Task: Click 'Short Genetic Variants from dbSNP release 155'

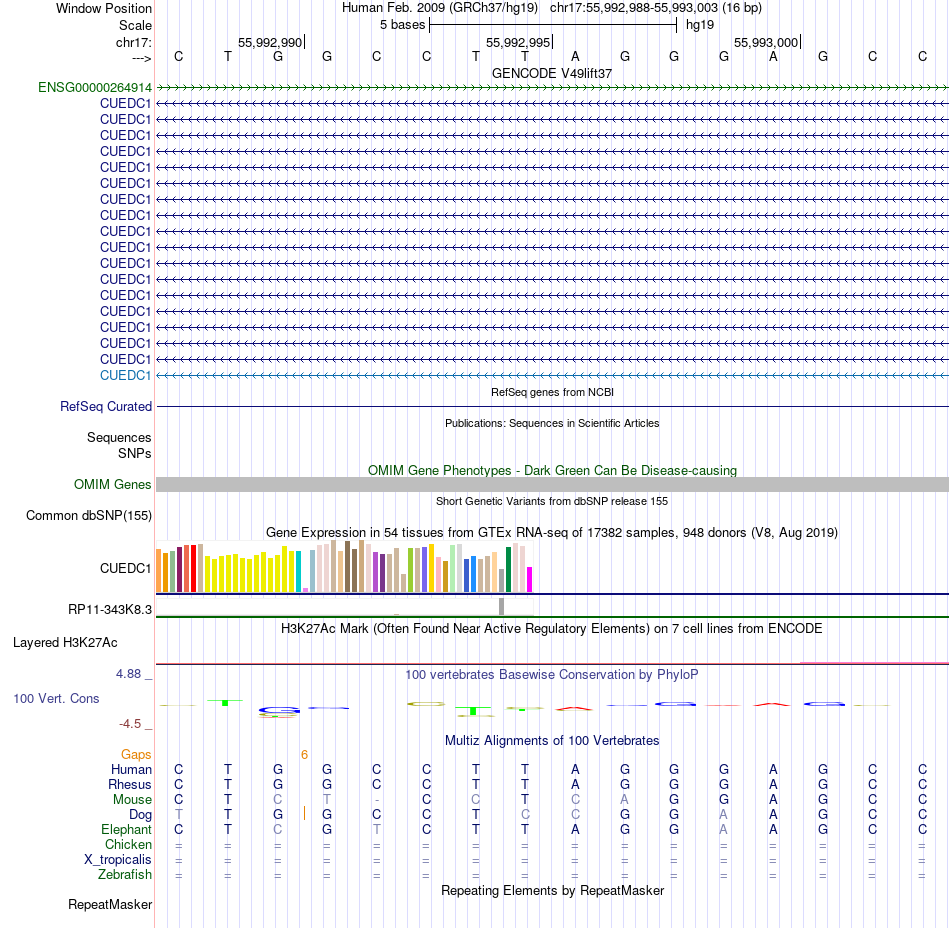Action: coord(552,502)
